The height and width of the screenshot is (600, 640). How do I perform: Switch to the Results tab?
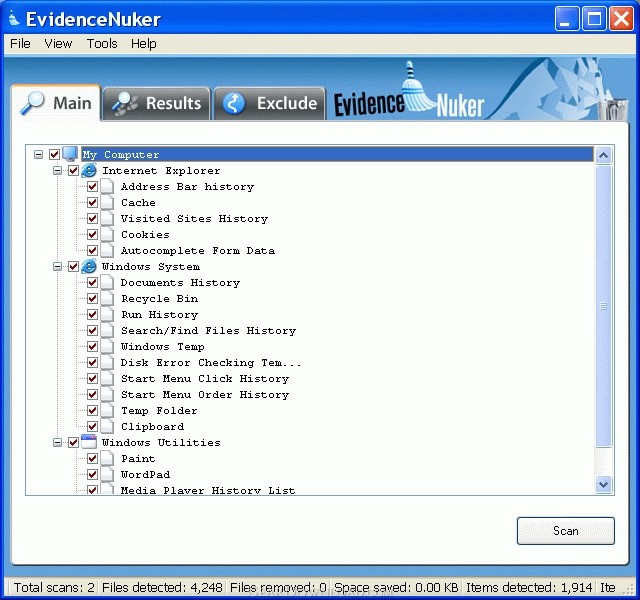point(157,103)
